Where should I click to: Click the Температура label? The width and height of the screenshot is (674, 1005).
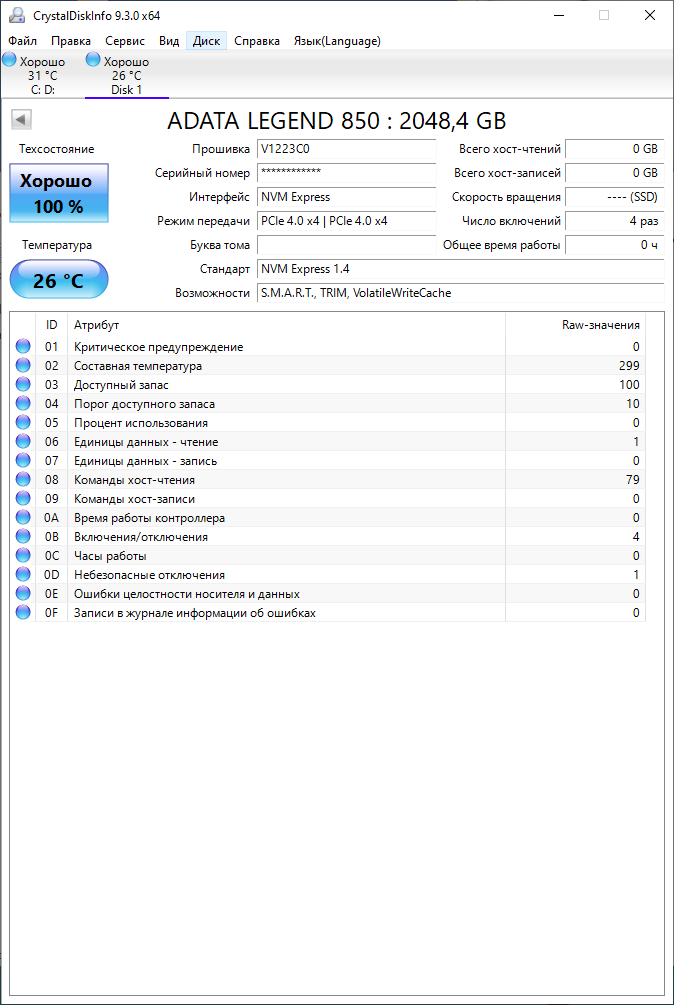[57, 245]
